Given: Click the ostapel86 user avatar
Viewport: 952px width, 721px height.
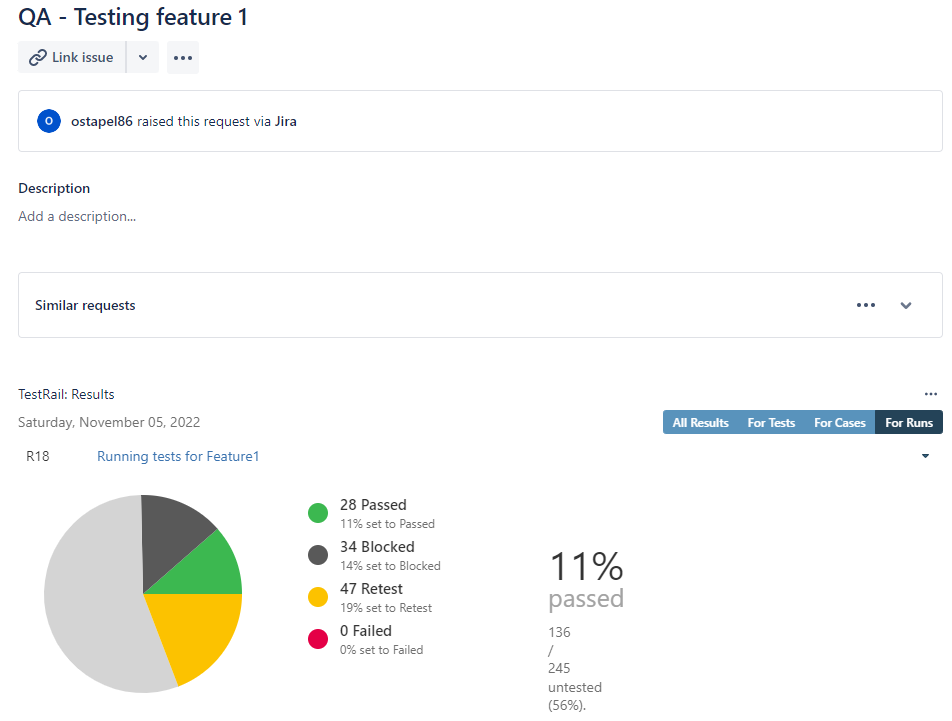Looking at the screenshot, I should point(49,121).
